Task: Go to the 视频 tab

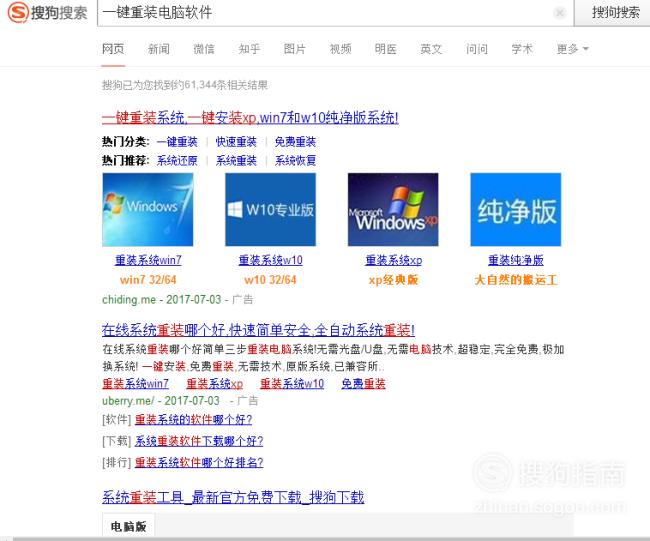Action: [340, 49]
